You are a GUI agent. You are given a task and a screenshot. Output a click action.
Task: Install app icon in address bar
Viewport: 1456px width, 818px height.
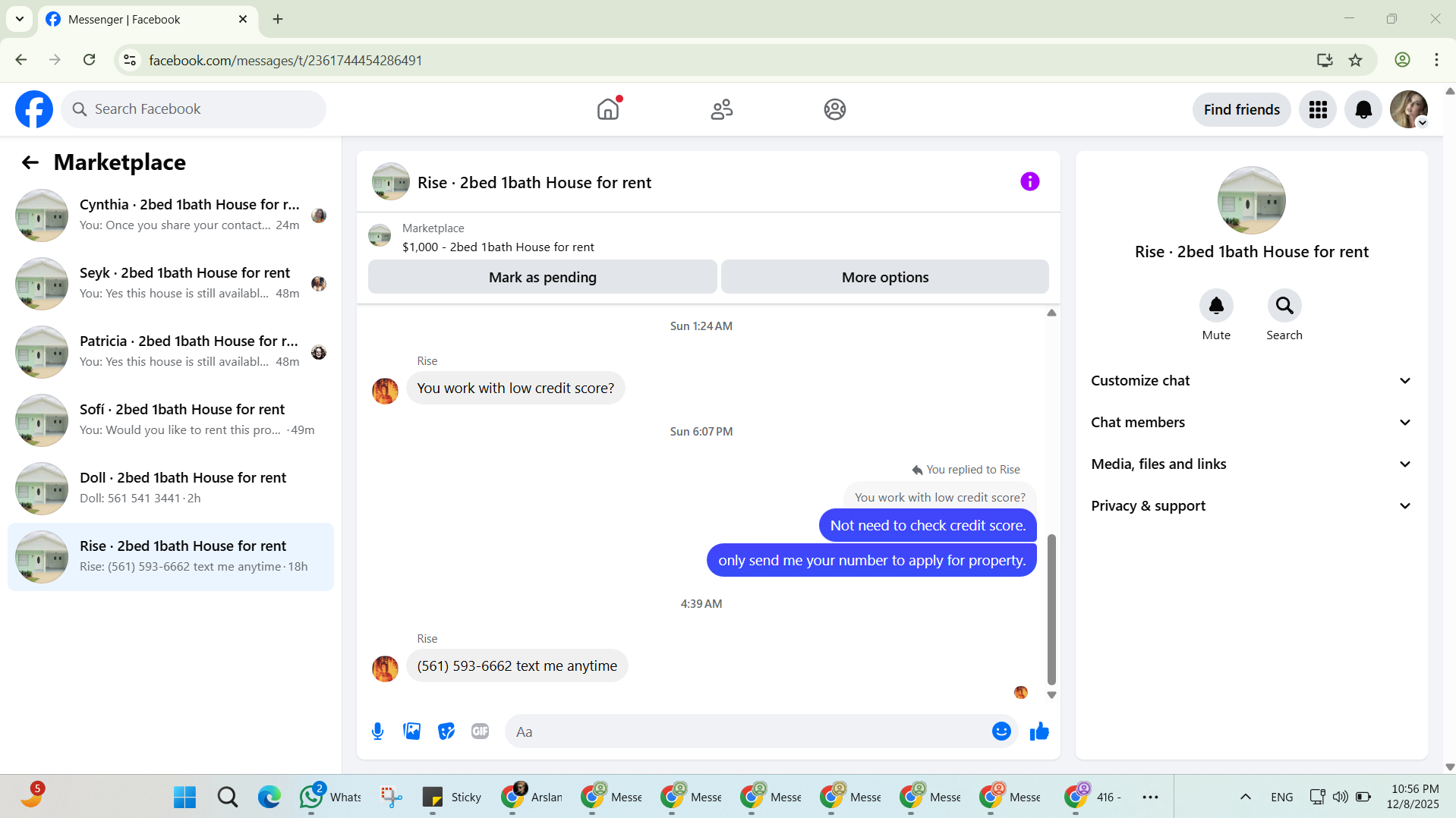click(1325, 60)
